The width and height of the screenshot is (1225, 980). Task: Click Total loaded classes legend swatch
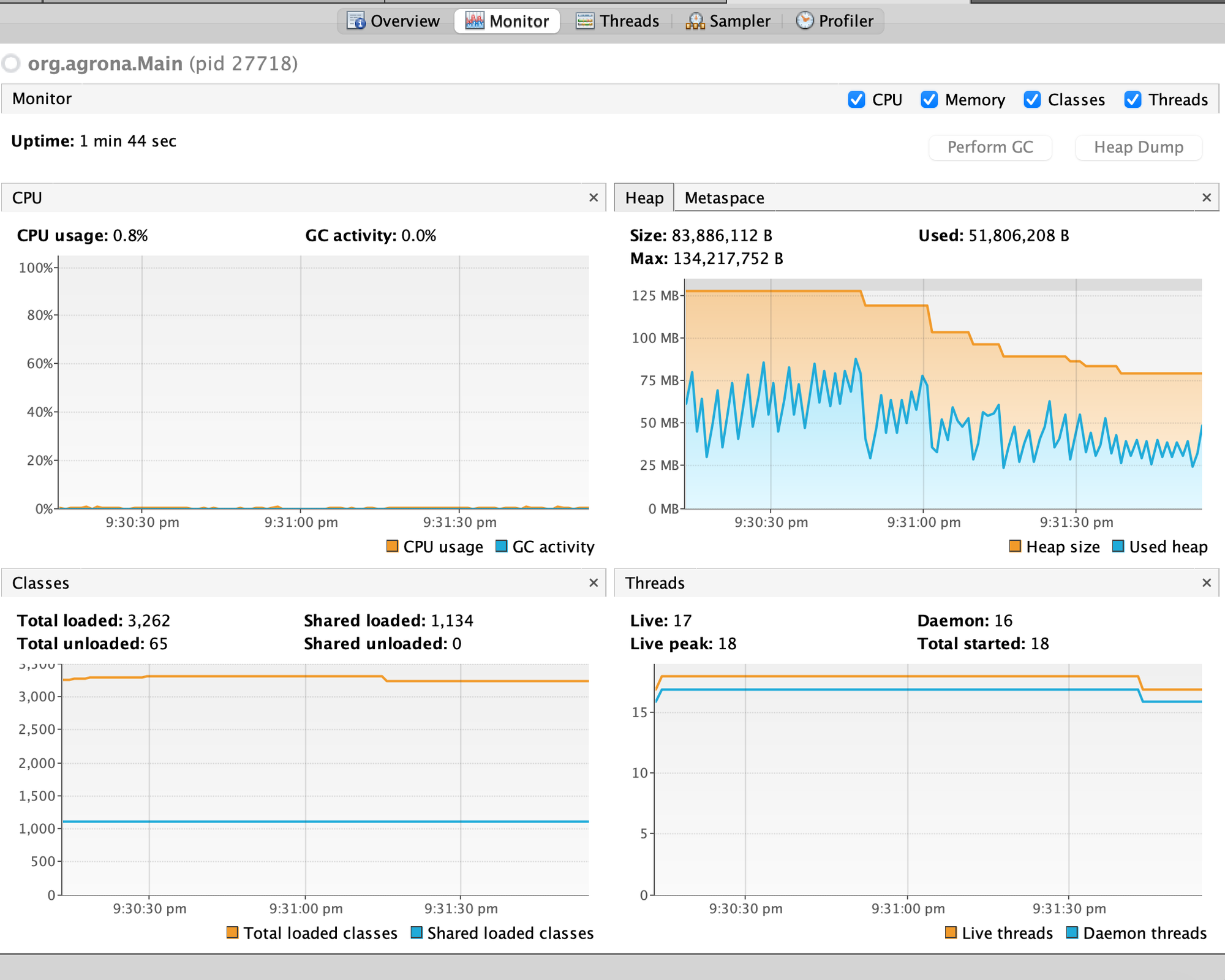tap(232, 932)
